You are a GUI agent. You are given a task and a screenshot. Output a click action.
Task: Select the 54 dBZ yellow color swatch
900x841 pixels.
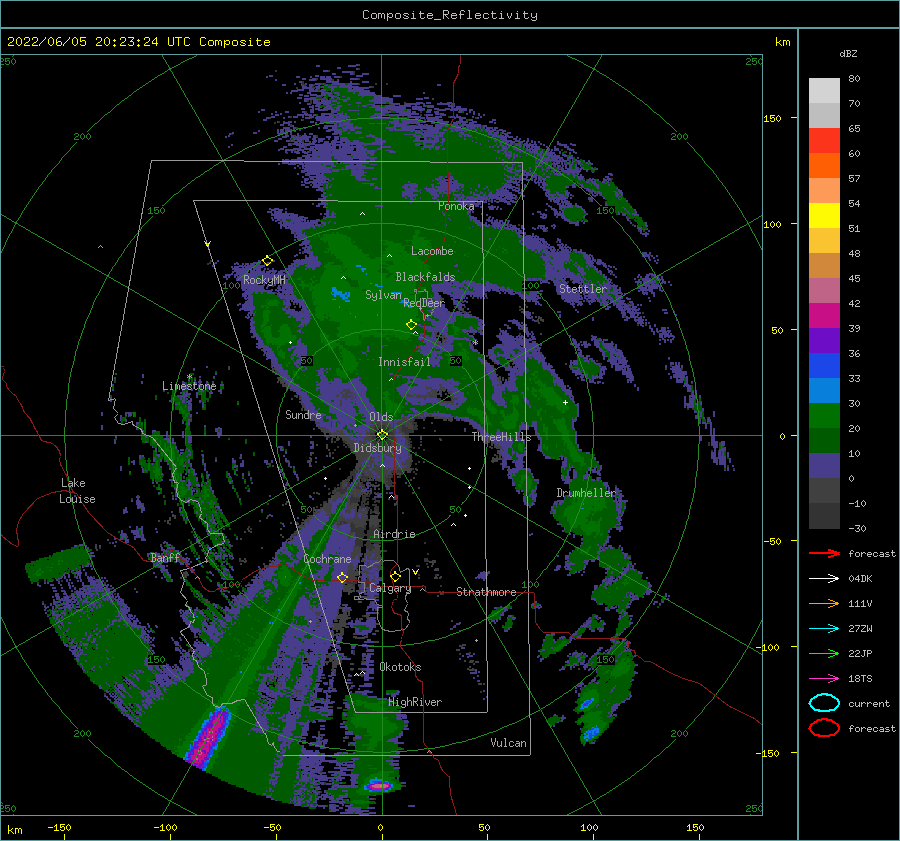coord(824,215)
